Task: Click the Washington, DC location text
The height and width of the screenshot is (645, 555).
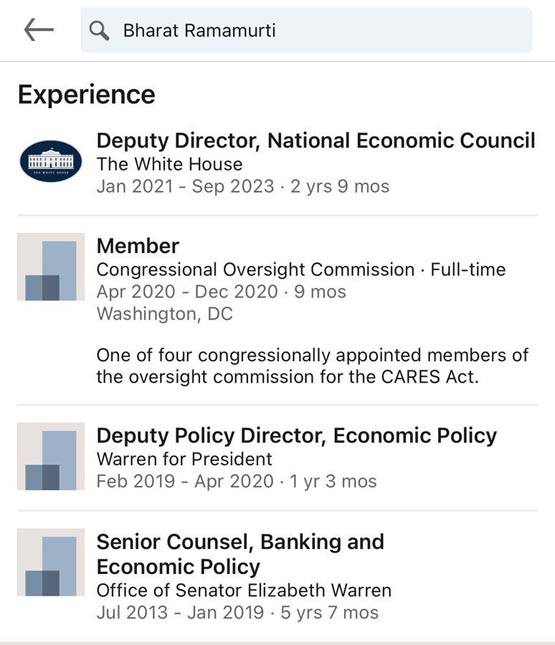Action: (x=165, y=314)
